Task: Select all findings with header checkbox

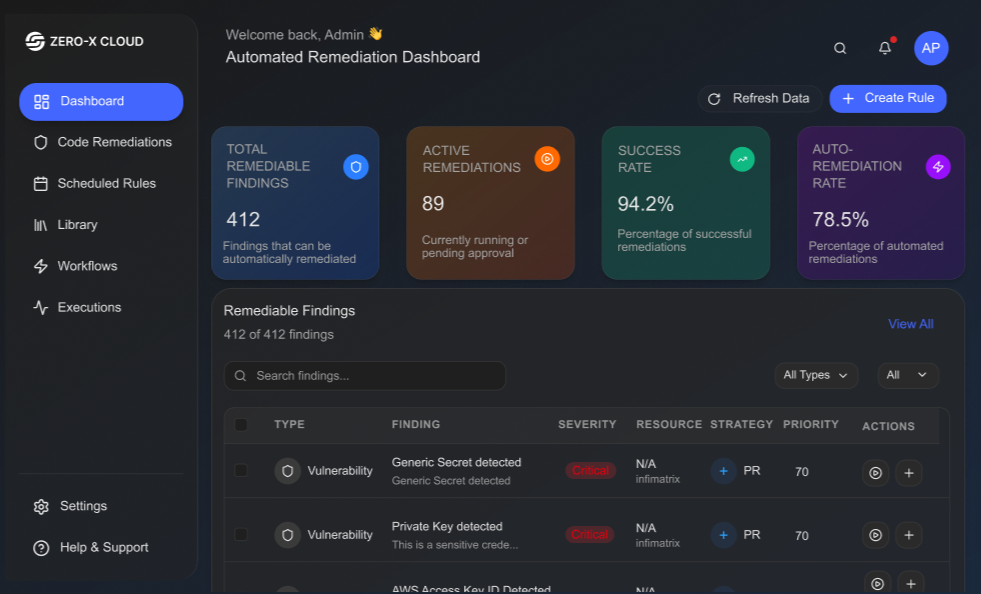Action: click(241, 425)
